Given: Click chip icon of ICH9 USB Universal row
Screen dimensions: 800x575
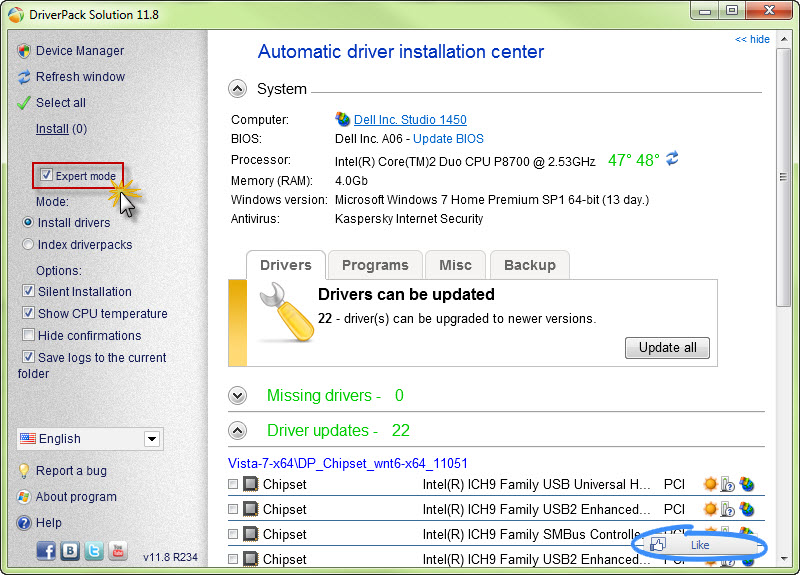Looking at the screenshot, I should 251,484.
